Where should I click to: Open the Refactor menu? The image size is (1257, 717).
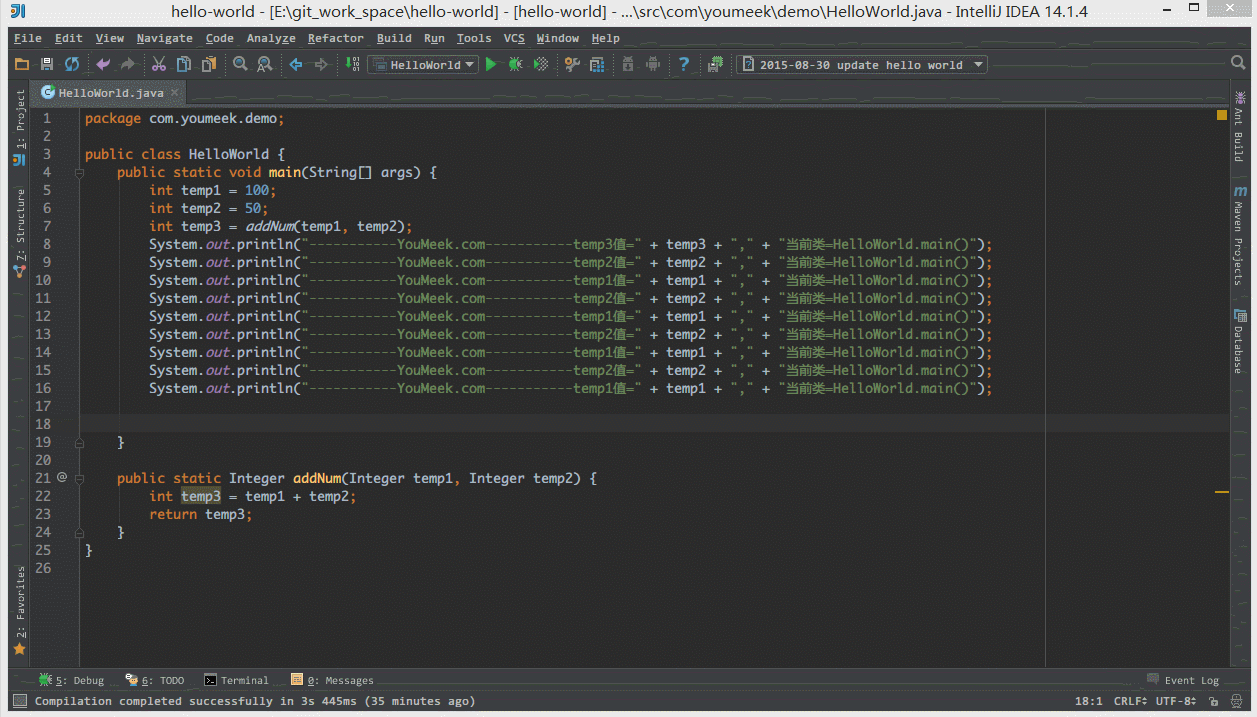pos(335,38)
